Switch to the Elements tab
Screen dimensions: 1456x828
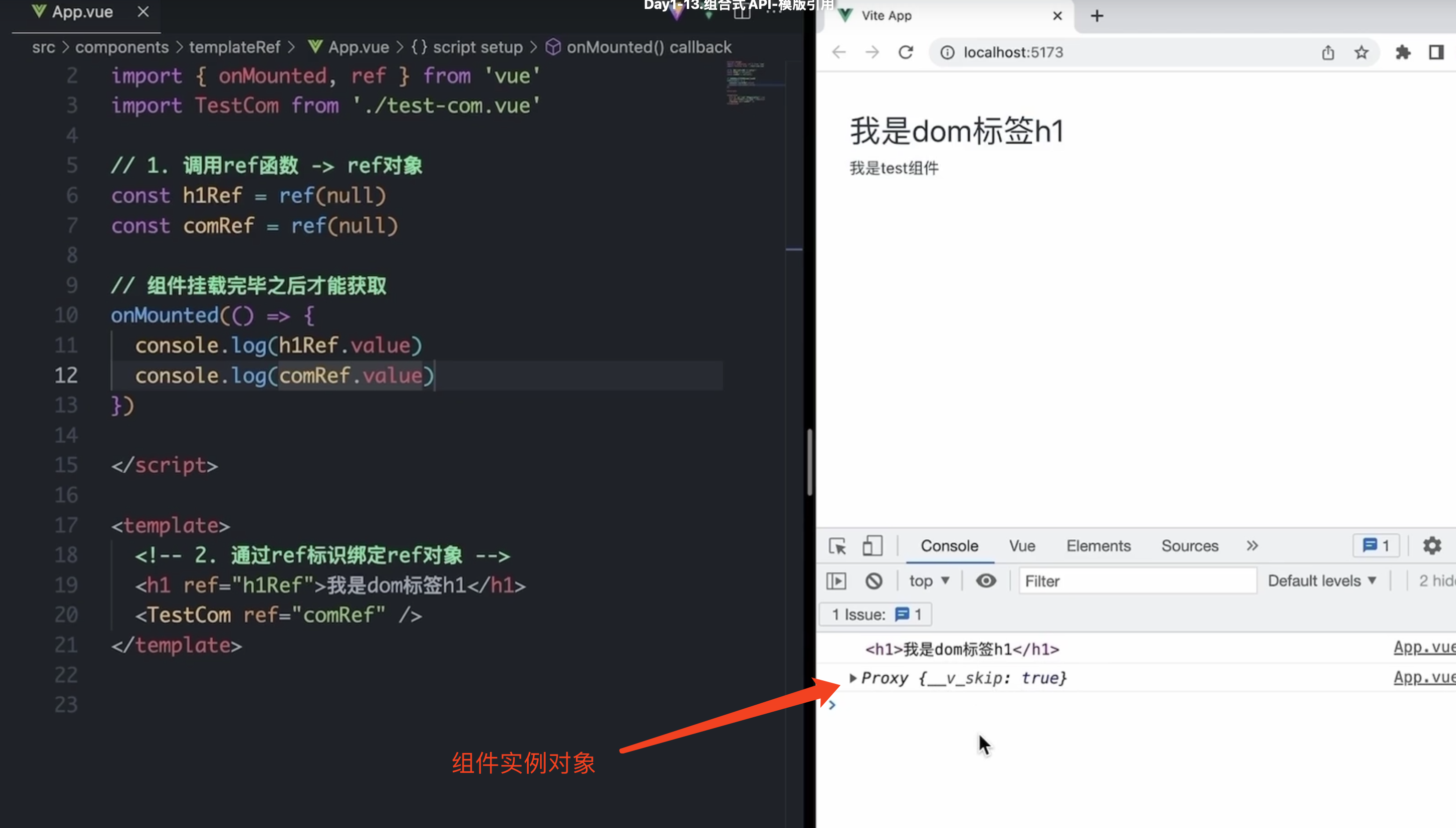(x=1098, y=546)
